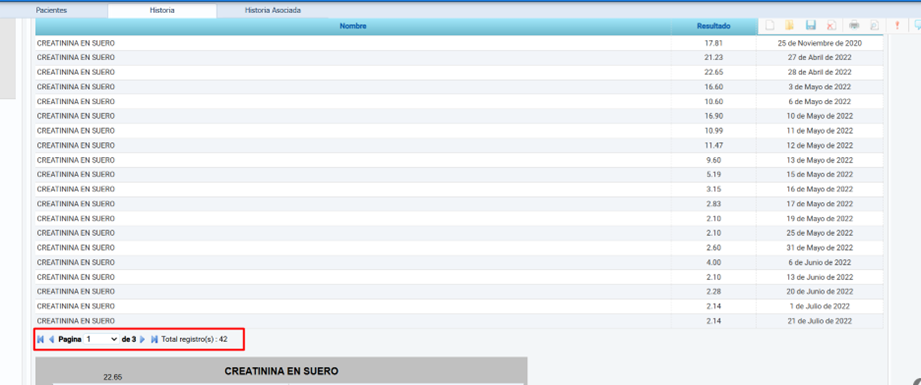
Task: Go to previous page arrow
Action: click(51, 339)
